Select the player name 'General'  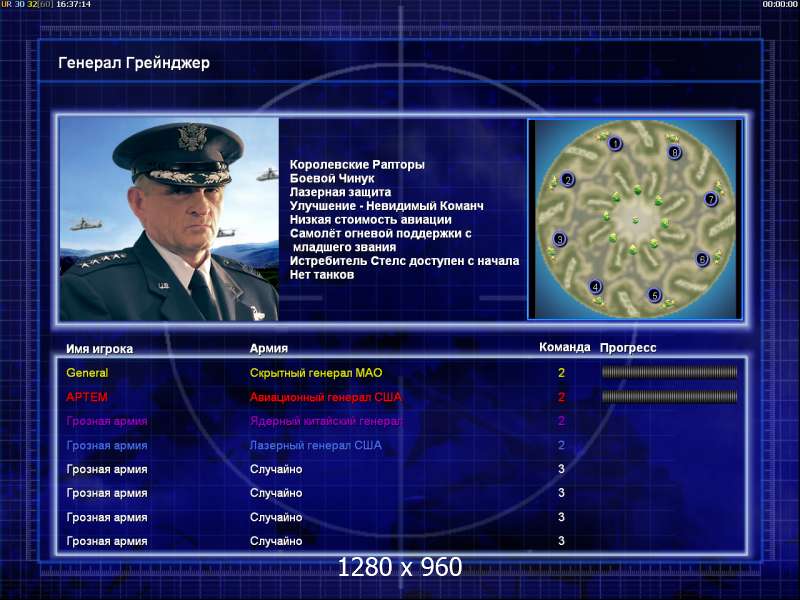point(87,372)
